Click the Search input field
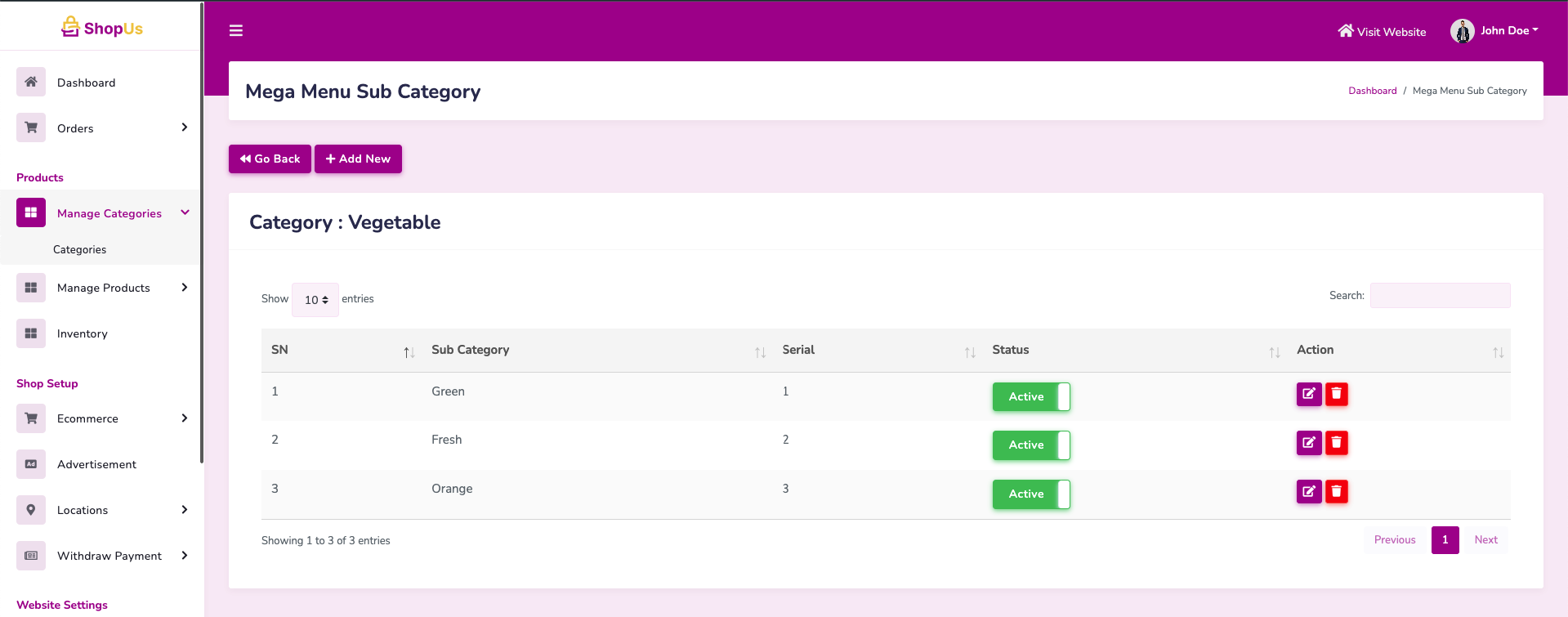The height and width of the screenshot is (617, 1568). [x=1440, y=296]
